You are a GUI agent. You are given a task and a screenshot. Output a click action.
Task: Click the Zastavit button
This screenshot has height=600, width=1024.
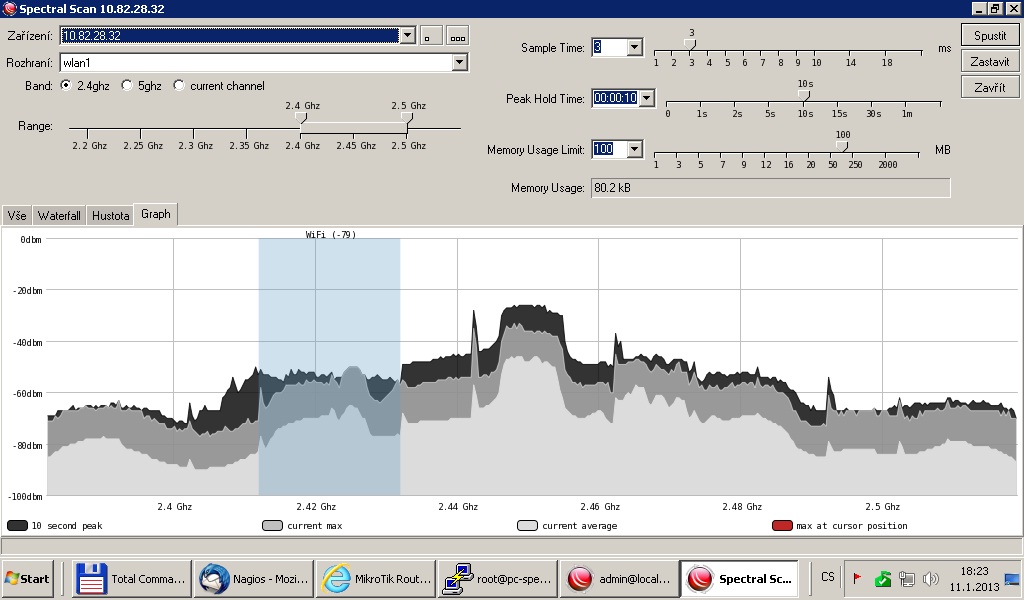click(990, 61)
